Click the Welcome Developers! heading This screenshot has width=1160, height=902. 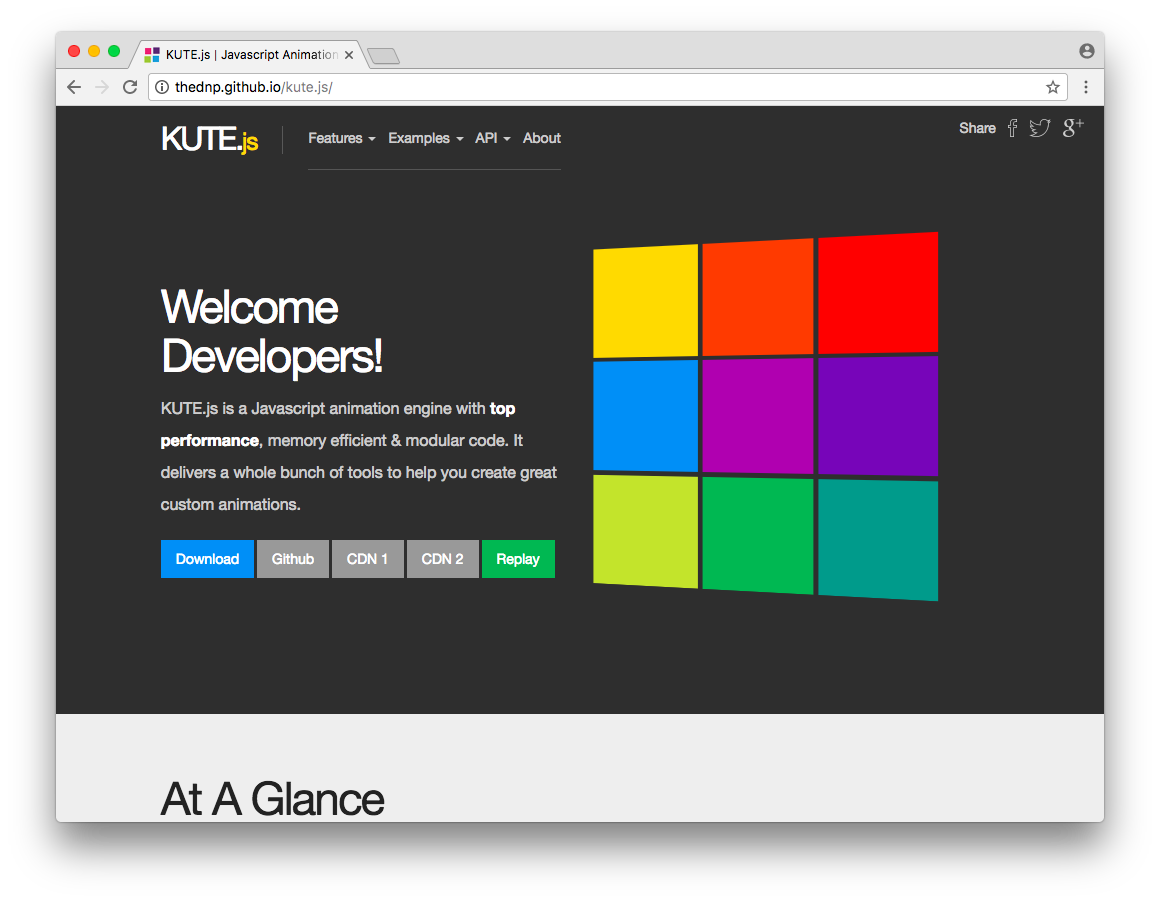(272, 331)
